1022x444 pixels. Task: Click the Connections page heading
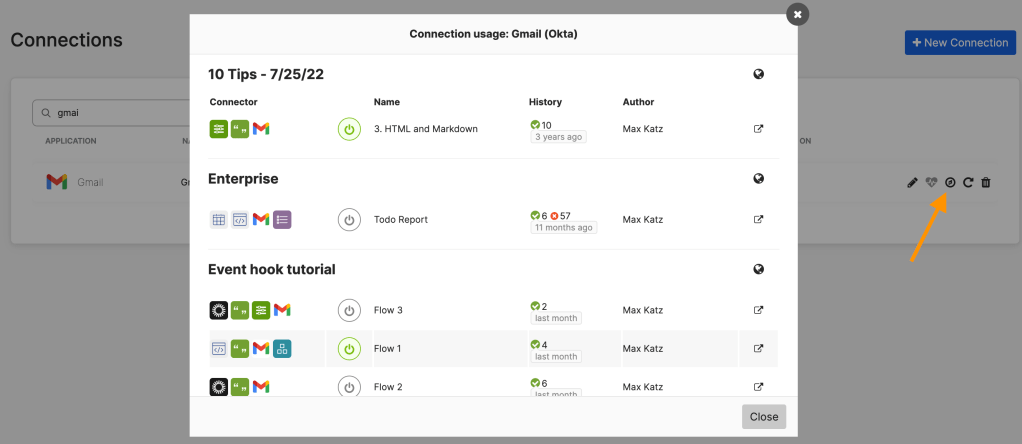(x=66, y=40)
